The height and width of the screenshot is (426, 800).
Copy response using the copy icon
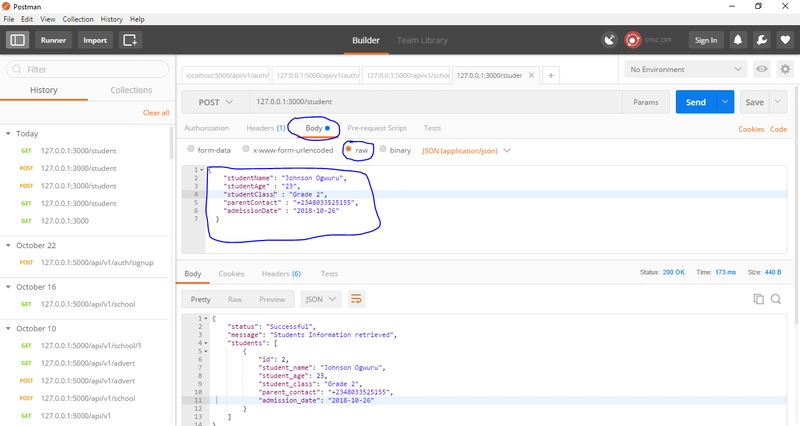(760, 299)
